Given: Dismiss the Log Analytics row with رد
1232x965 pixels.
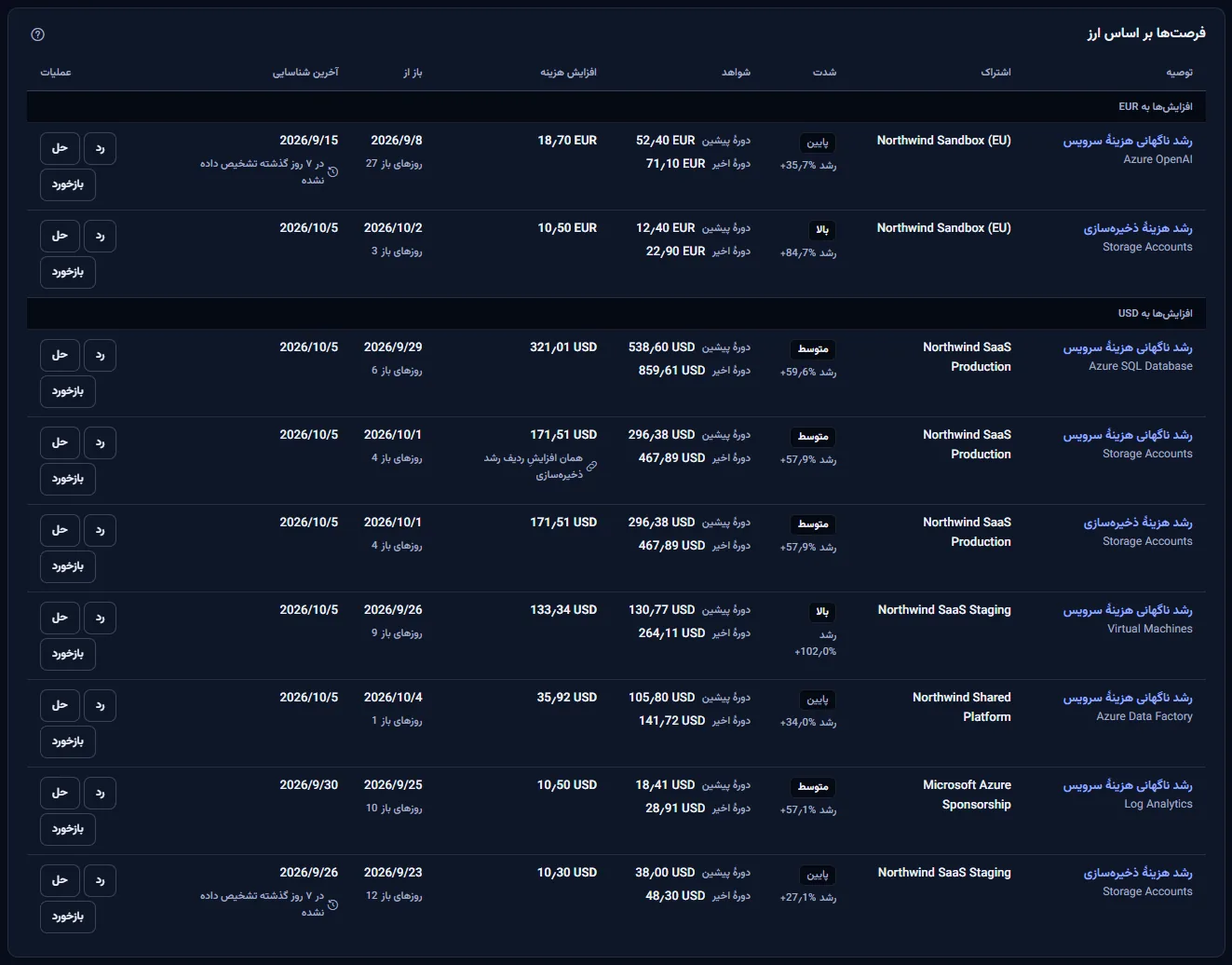Looking at the screenshot, I should [x=101, y=793].
